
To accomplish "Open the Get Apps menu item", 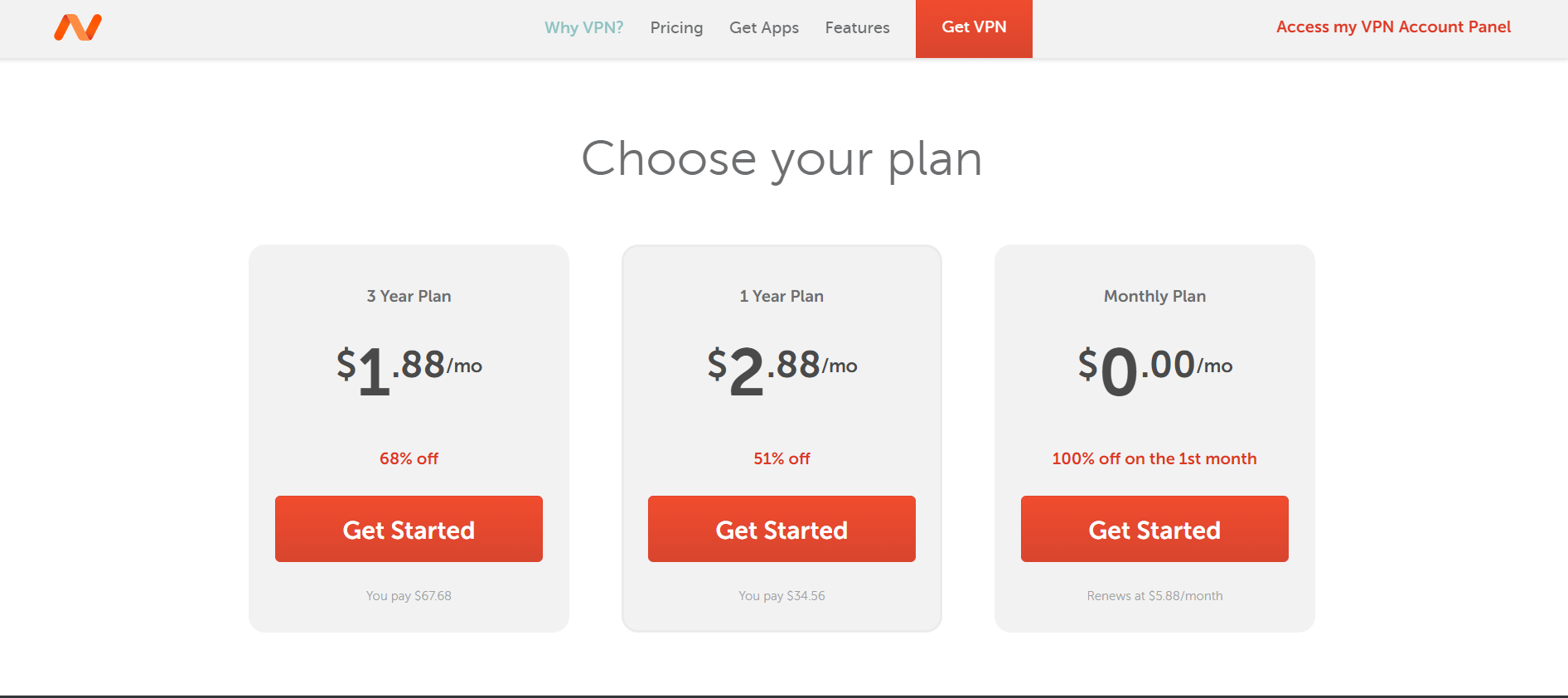I will tap(763, 27).
